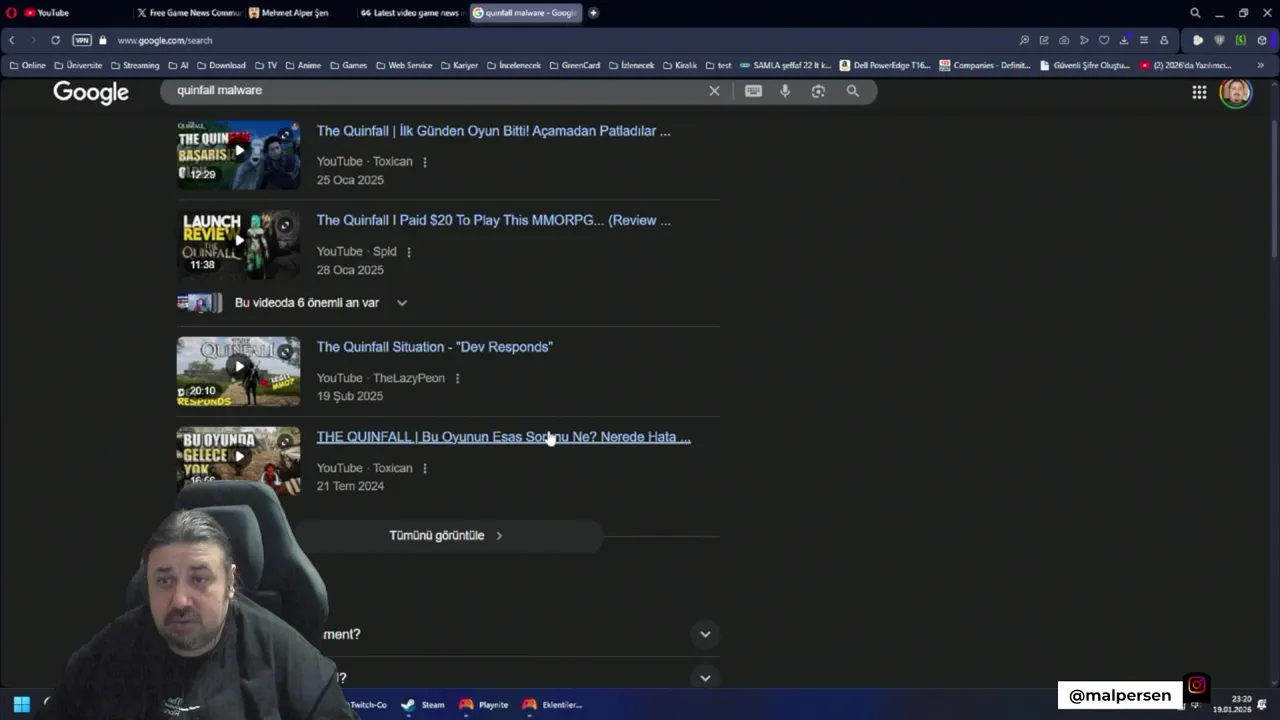Add bookmark with the heart icon

pyautogui.click(x=1104, y=40)
